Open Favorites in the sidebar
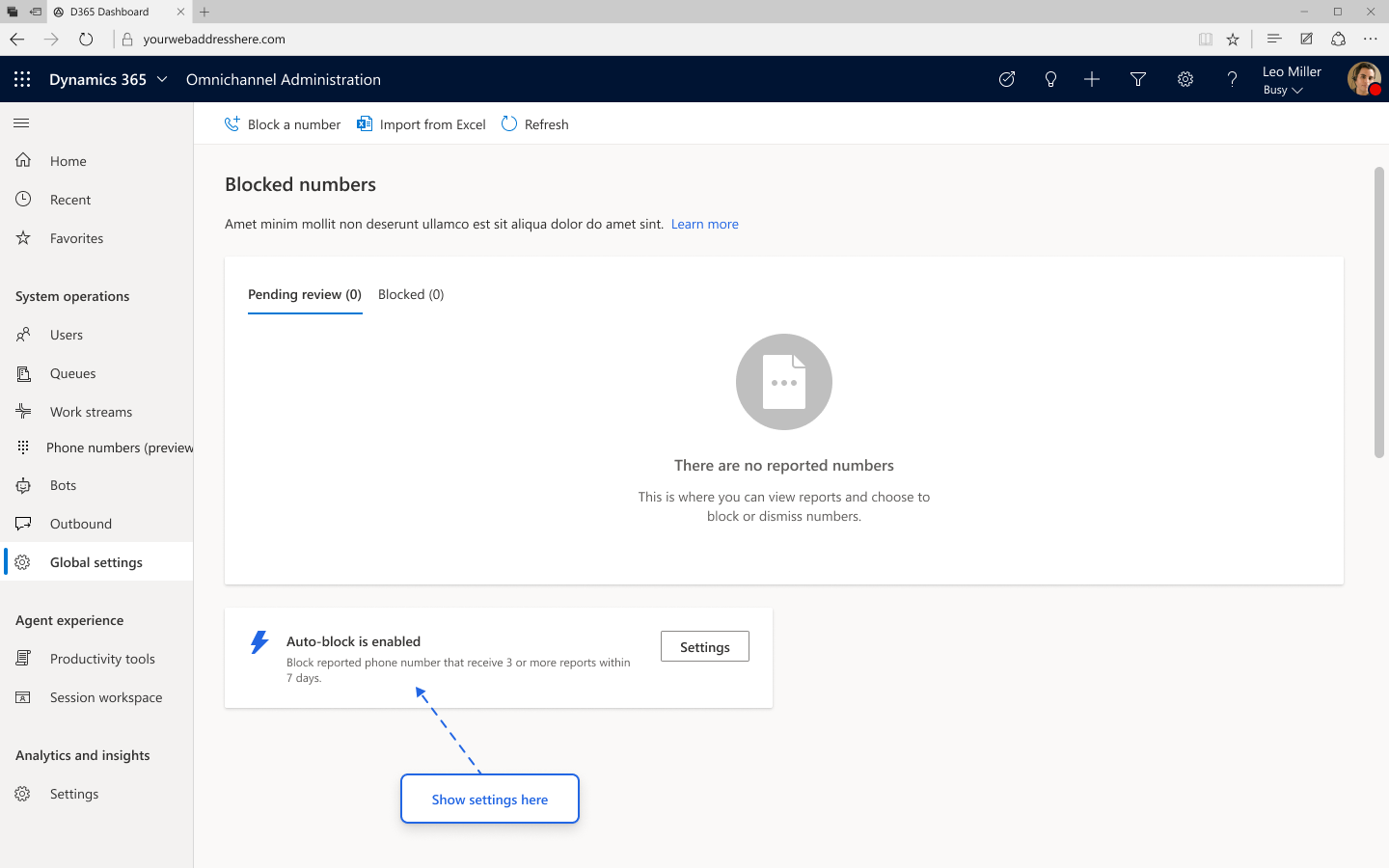This screenshot has width=1389, height=868. [x=96, y=238]
